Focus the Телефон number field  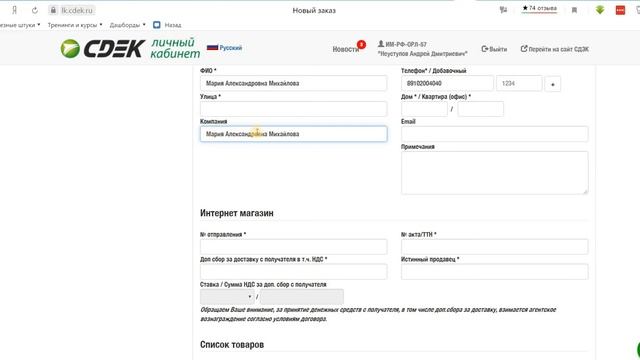pos(447,83)
